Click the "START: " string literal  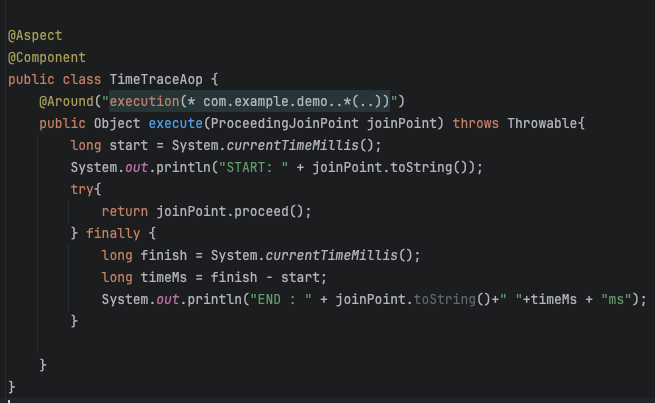point(254,167)
